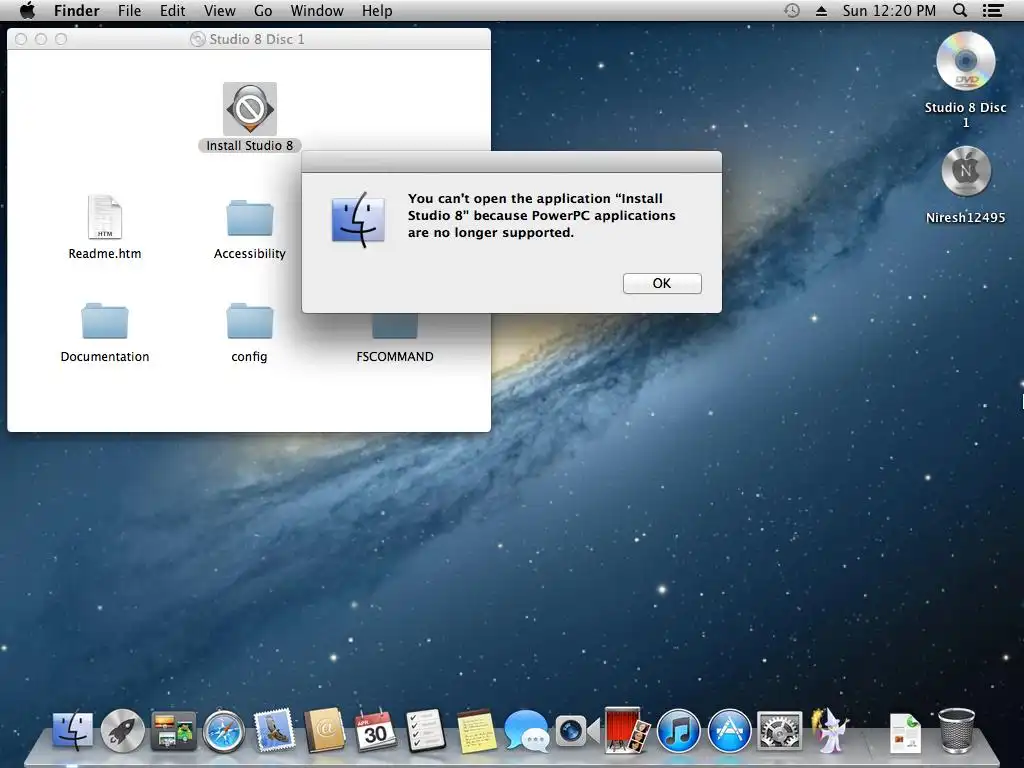Select the config folder
This screenshot has height=768, width=1024.
click(x=249, y=321)
